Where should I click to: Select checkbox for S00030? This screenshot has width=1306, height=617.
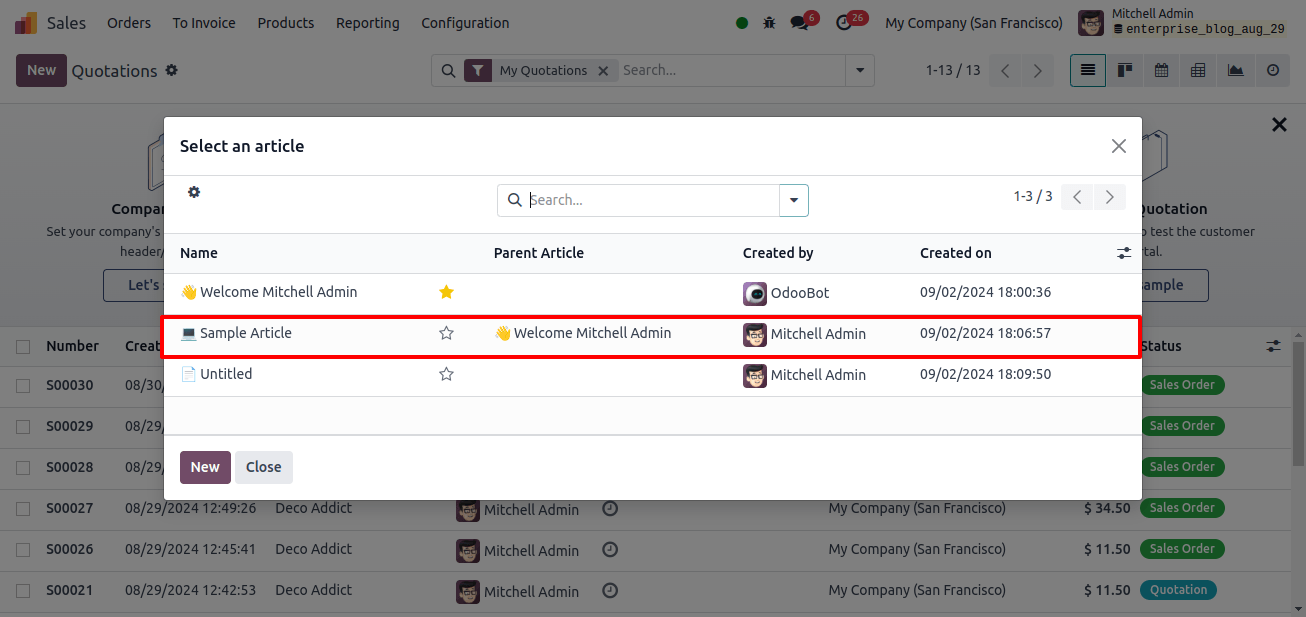coord(23,385)
